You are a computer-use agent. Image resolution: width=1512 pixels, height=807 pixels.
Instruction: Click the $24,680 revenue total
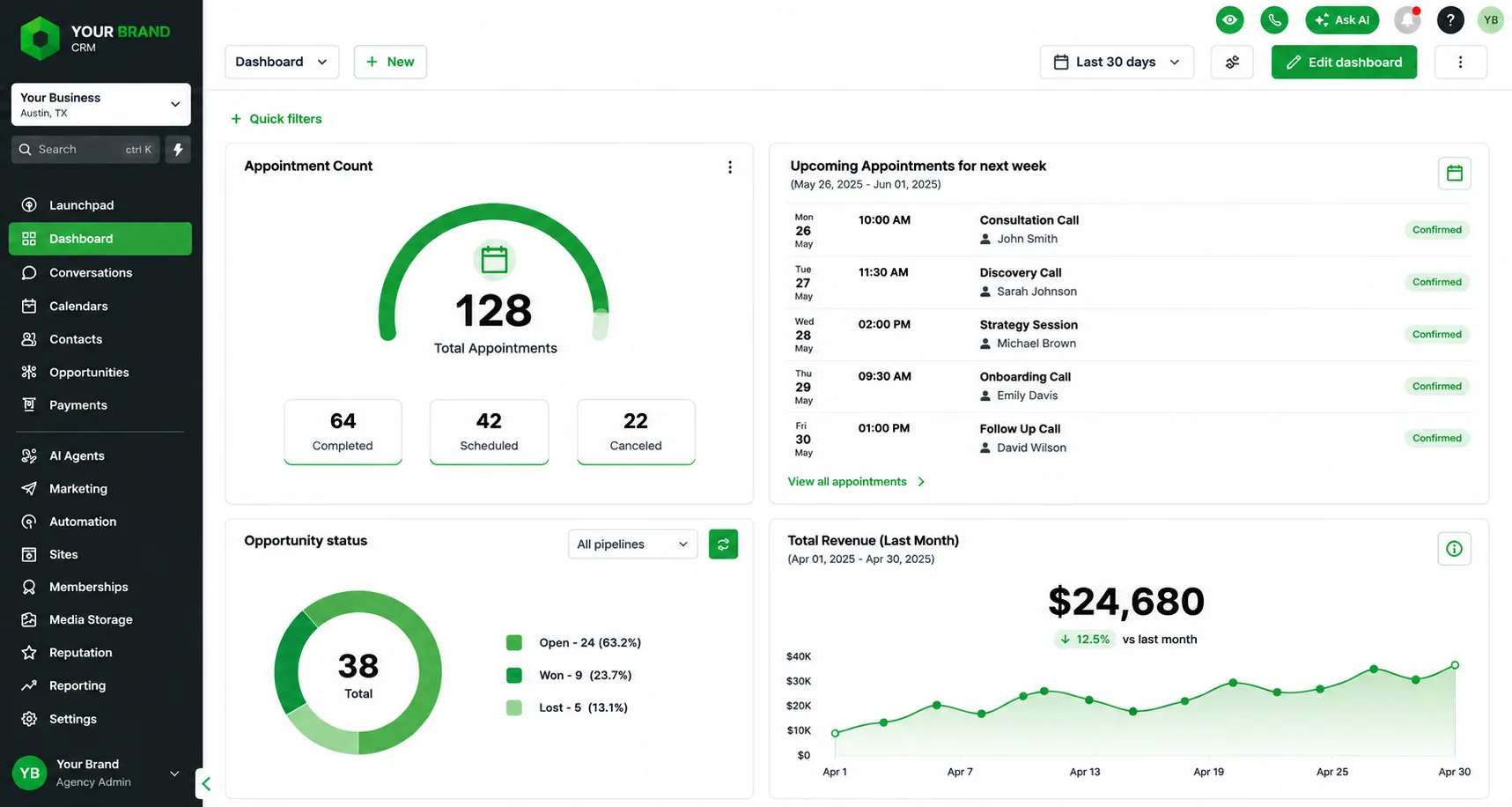(x=1126, y=602)
